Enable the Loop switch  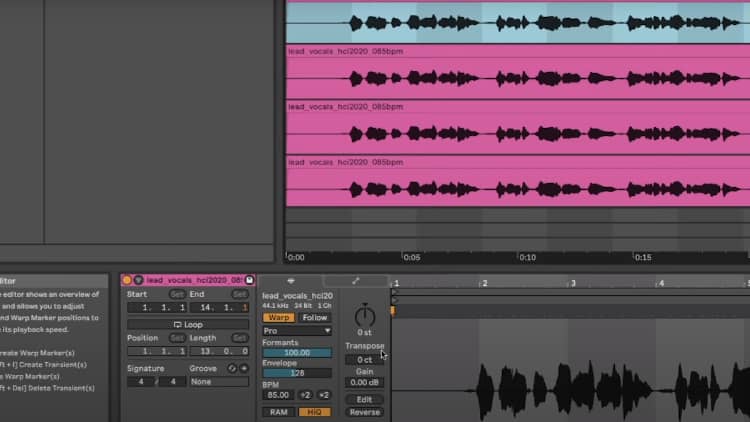(x=188, y=324)
